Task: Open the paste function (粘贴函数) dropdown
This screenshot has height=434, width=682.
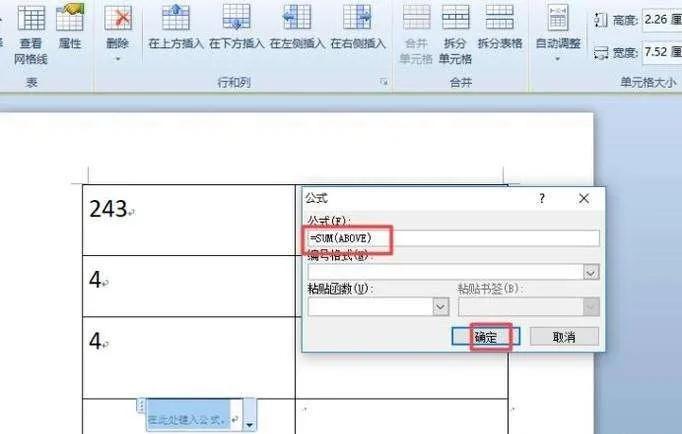Action: click(441, 307)
